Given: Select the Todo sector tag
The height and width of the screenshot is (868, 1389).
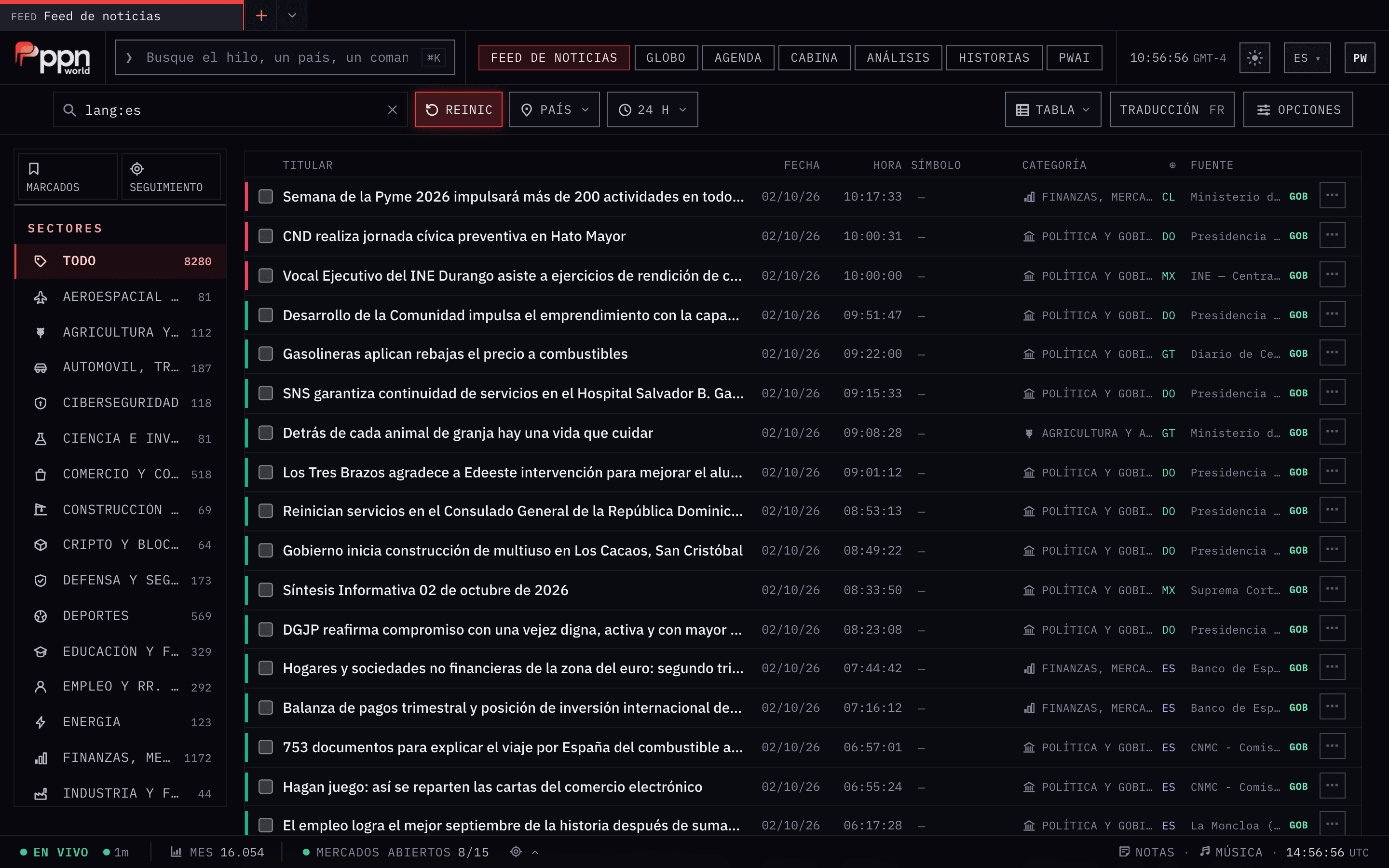Looking at the screenshot, I should coord(121,261).
